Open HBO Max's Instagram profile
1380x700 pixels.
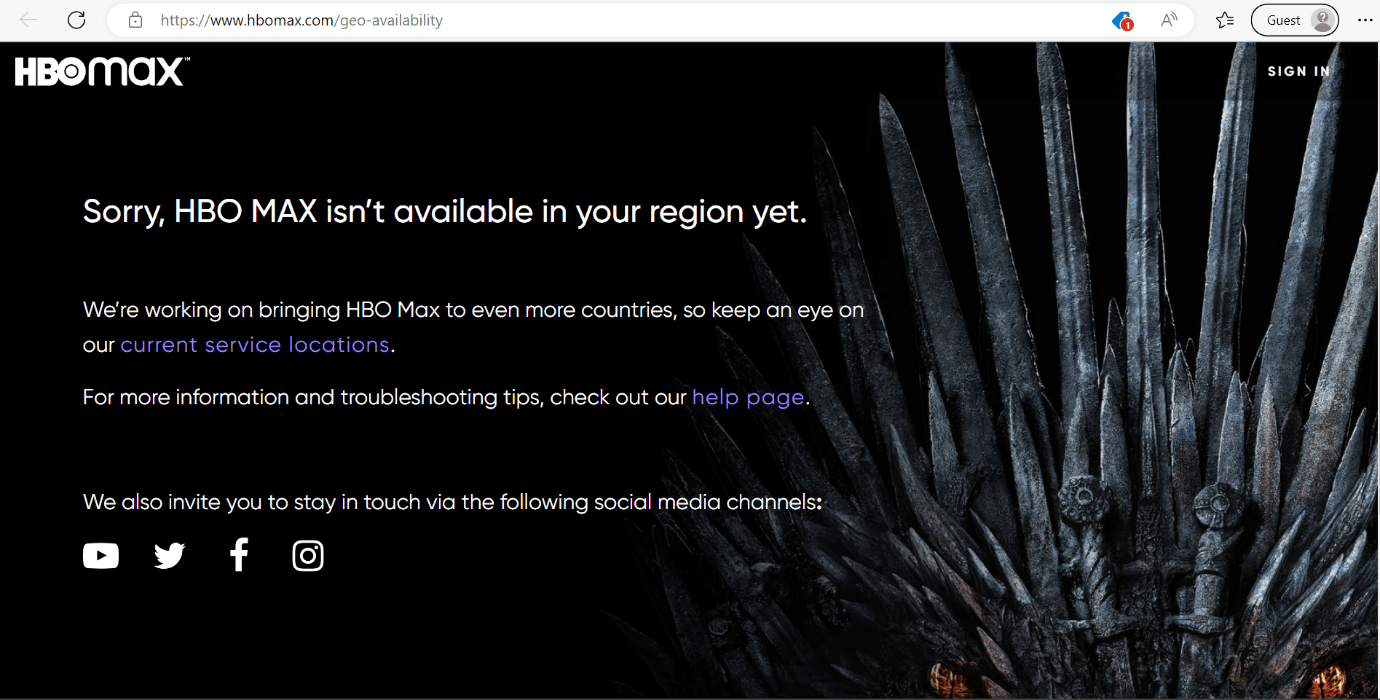pos(307,555)
